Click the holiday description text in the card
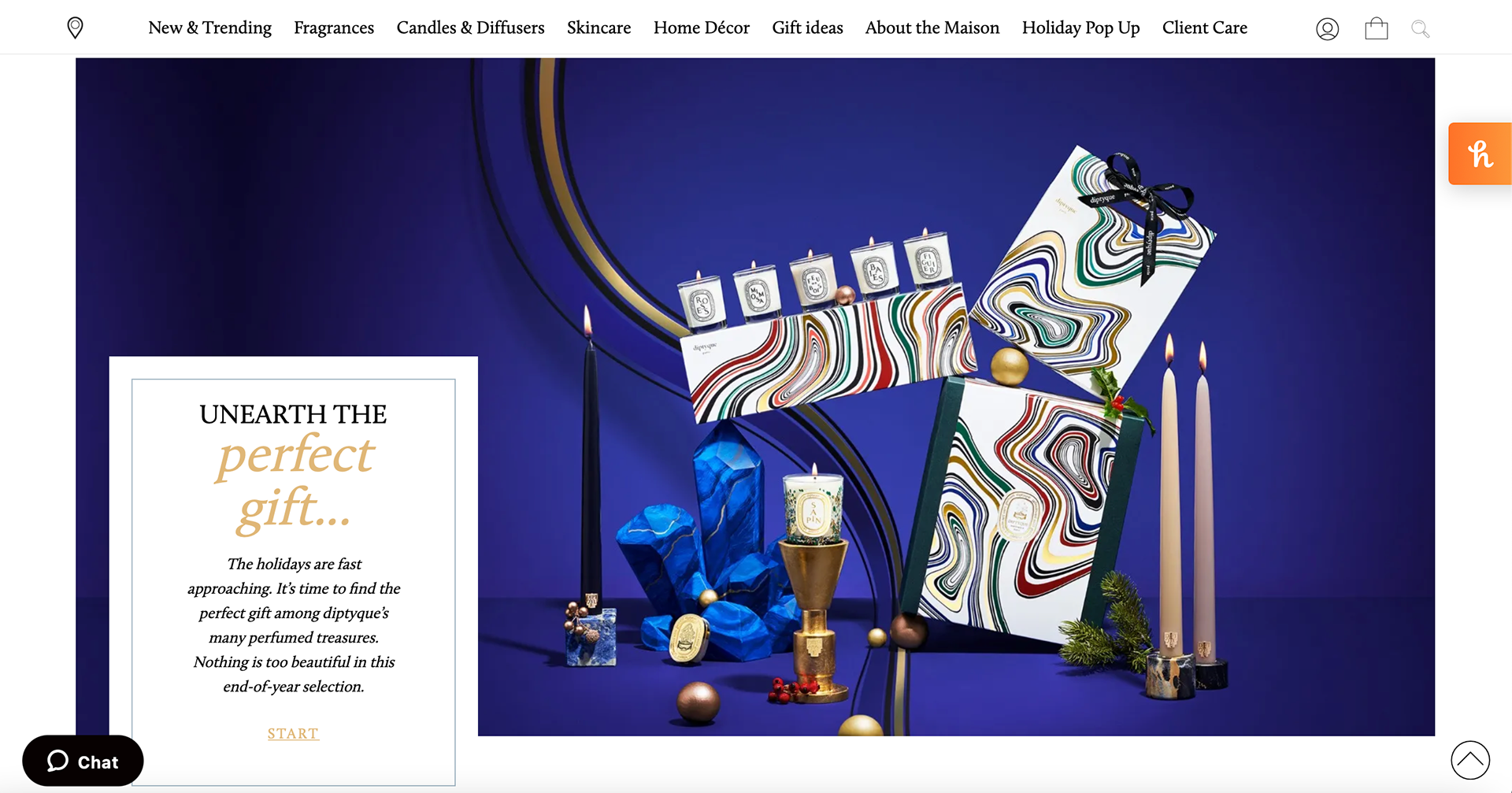The height and width of the screenshot is (793, 1512). (293, 624)
